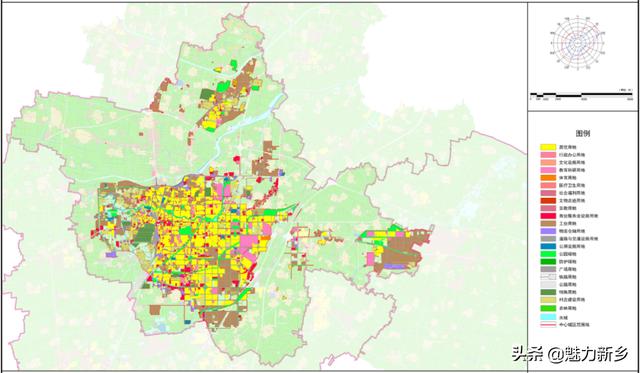This screenshot has height=373, width=640.
Task: Click the bright red 商业服务业设施用地 swatch
Action: pos(548,215)
